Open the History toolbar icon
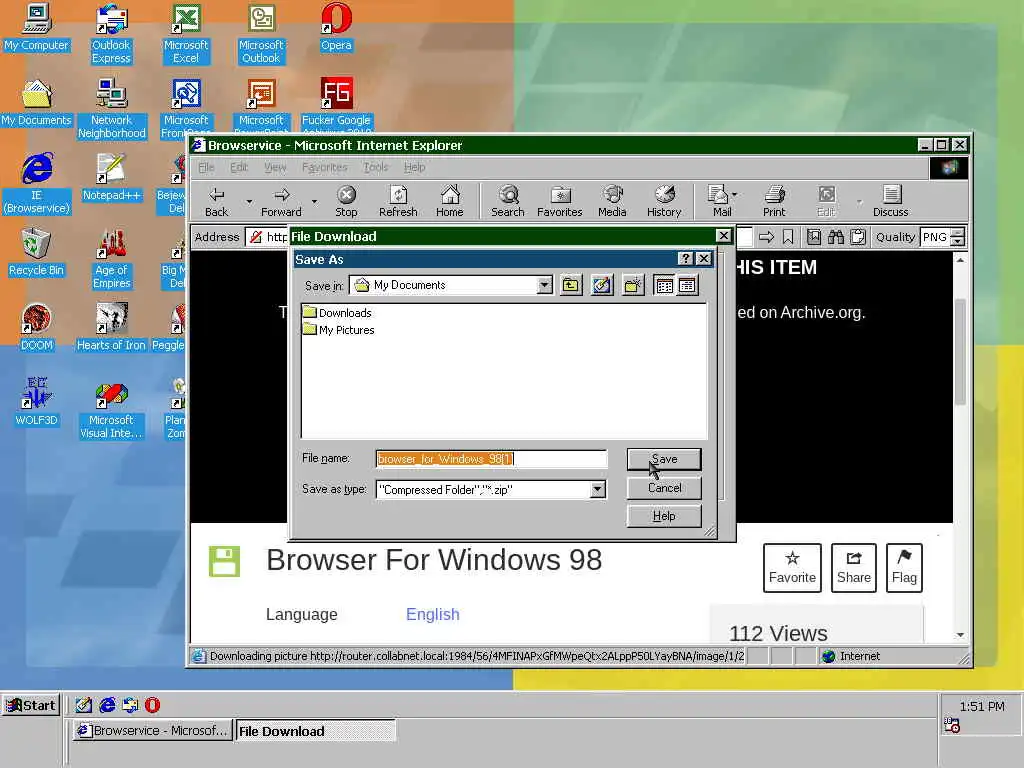Viewport: 1024px width, 768px height. pos(664,201)
